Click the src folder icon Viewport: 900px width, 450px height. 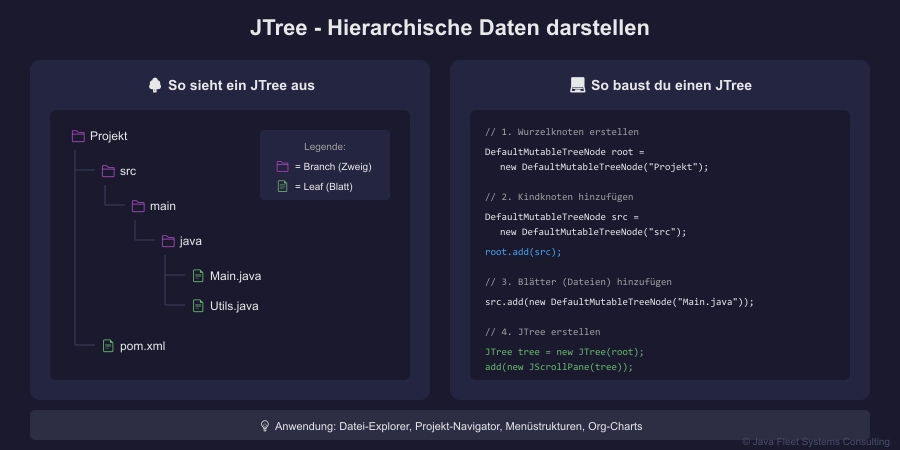108,171
